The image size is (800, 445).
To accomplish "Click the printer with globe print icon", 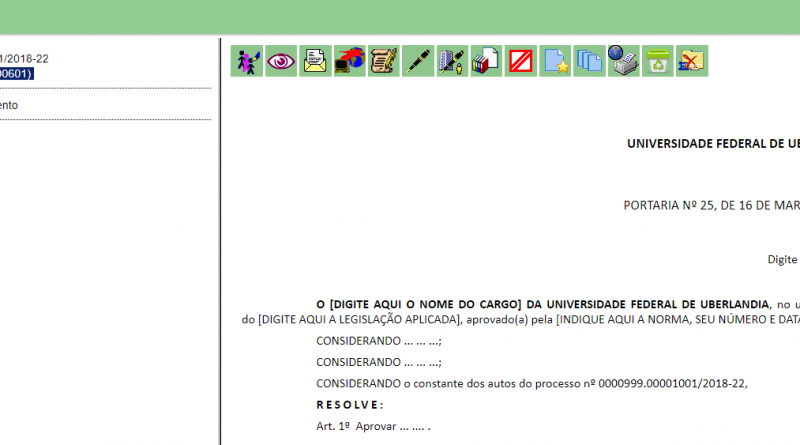I will click(623, 61).
